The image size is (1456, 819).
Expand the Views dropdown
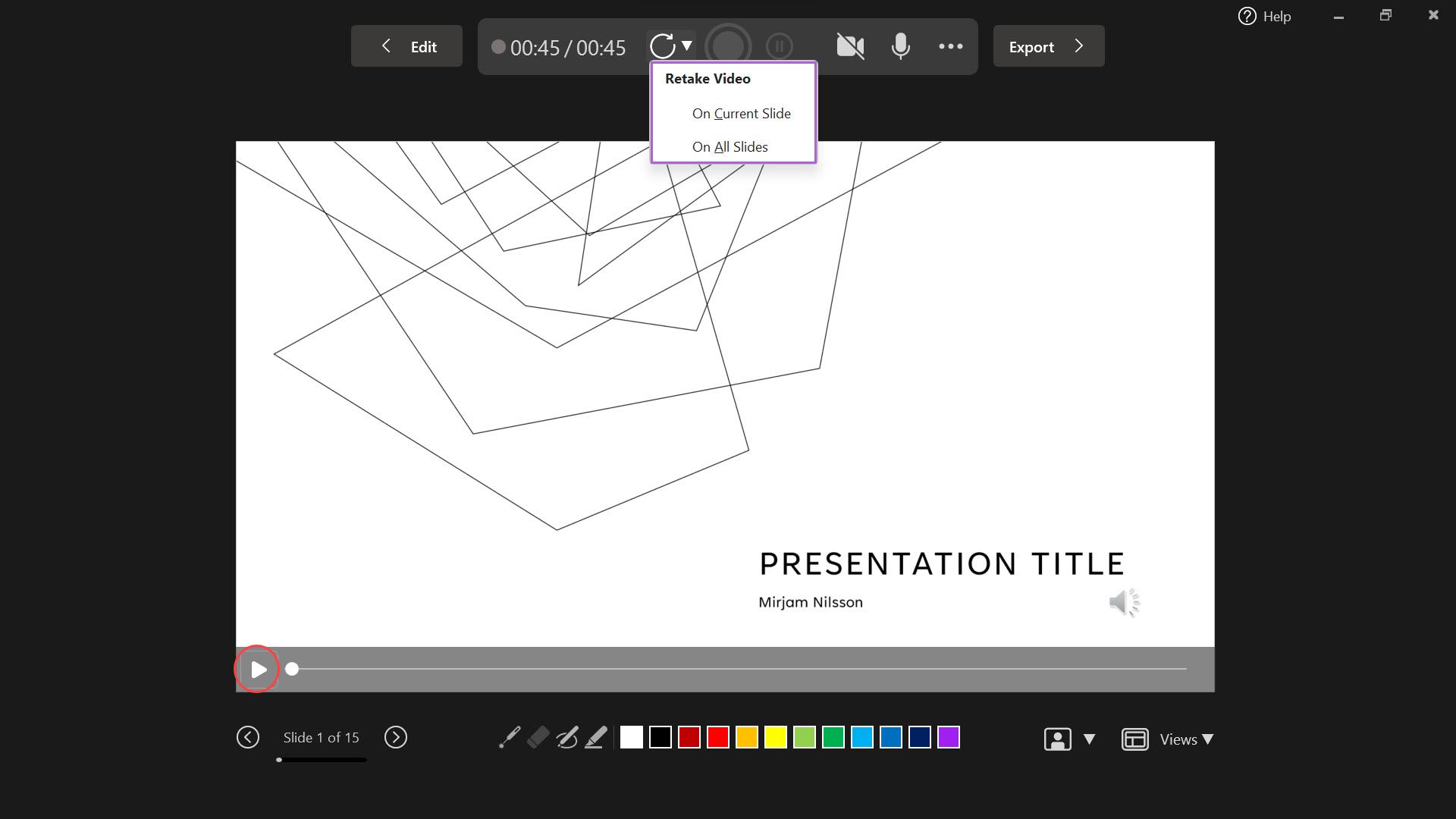(1186, 739)
